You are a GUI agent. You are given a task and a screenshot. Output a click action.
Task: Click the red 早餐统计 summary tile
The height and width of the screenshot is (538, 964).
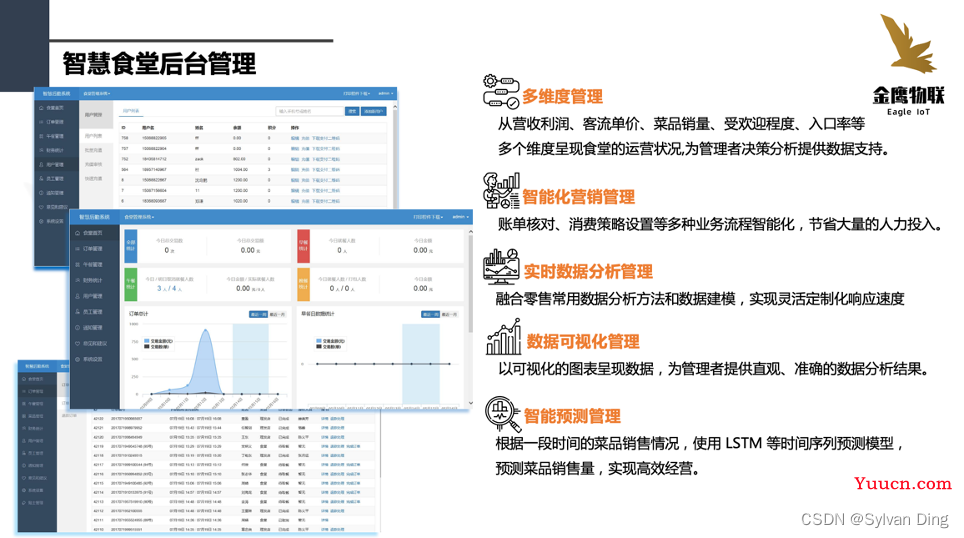click(x=303, y=245)
